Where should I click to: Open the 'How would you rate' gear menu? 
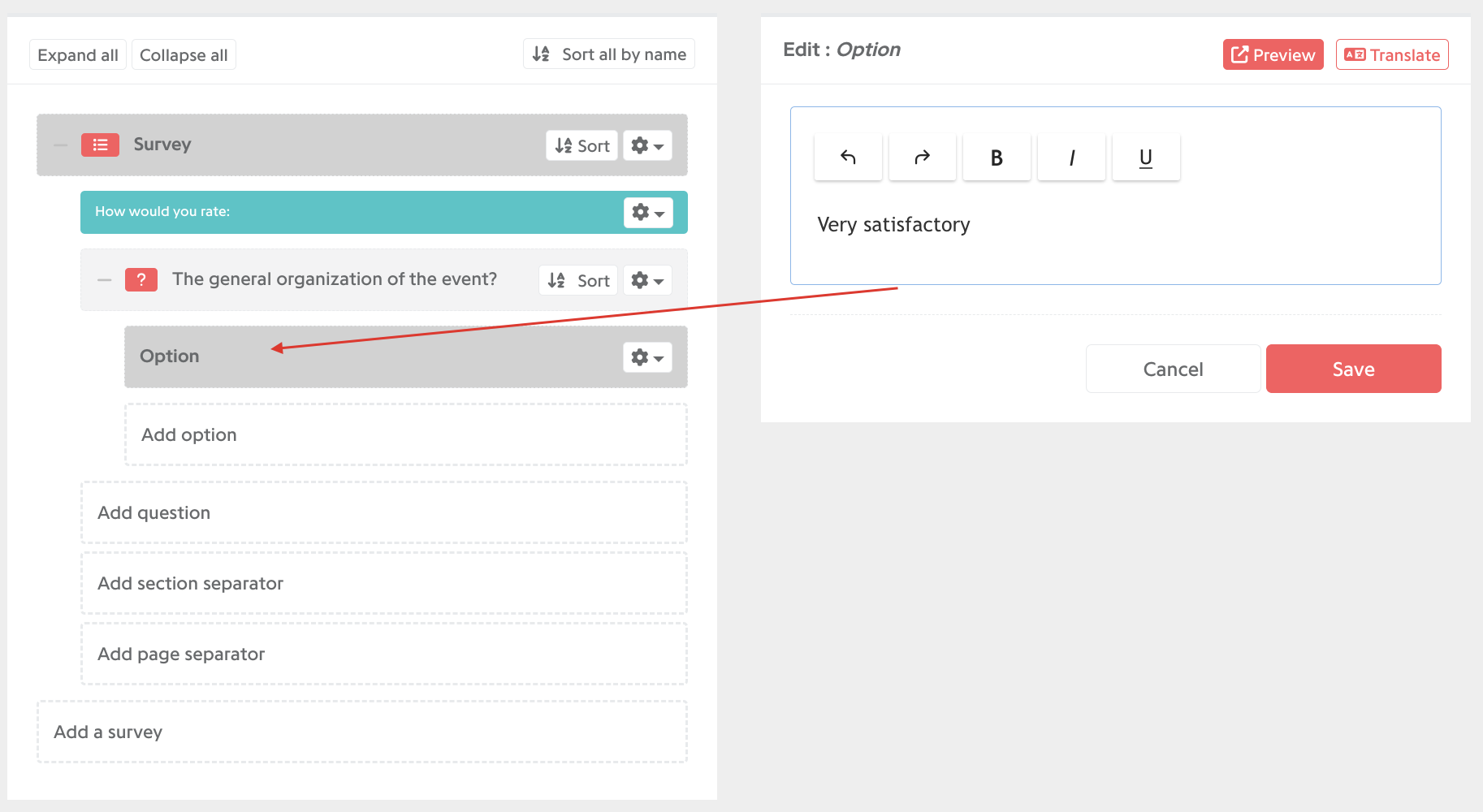point(648,213)
